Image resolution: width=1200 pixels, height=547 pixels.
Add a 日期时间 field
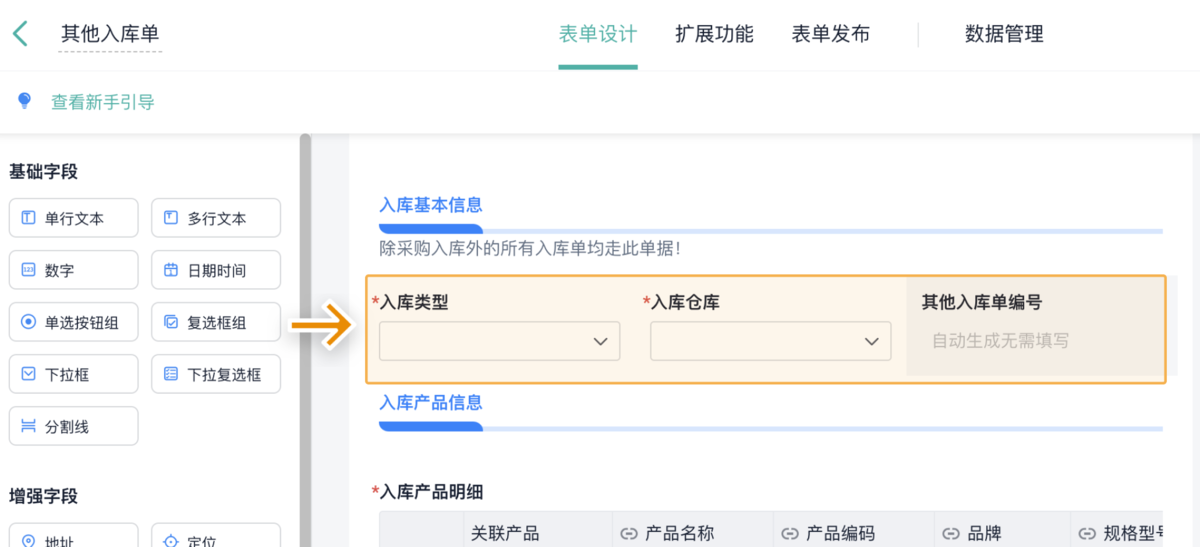216,270
